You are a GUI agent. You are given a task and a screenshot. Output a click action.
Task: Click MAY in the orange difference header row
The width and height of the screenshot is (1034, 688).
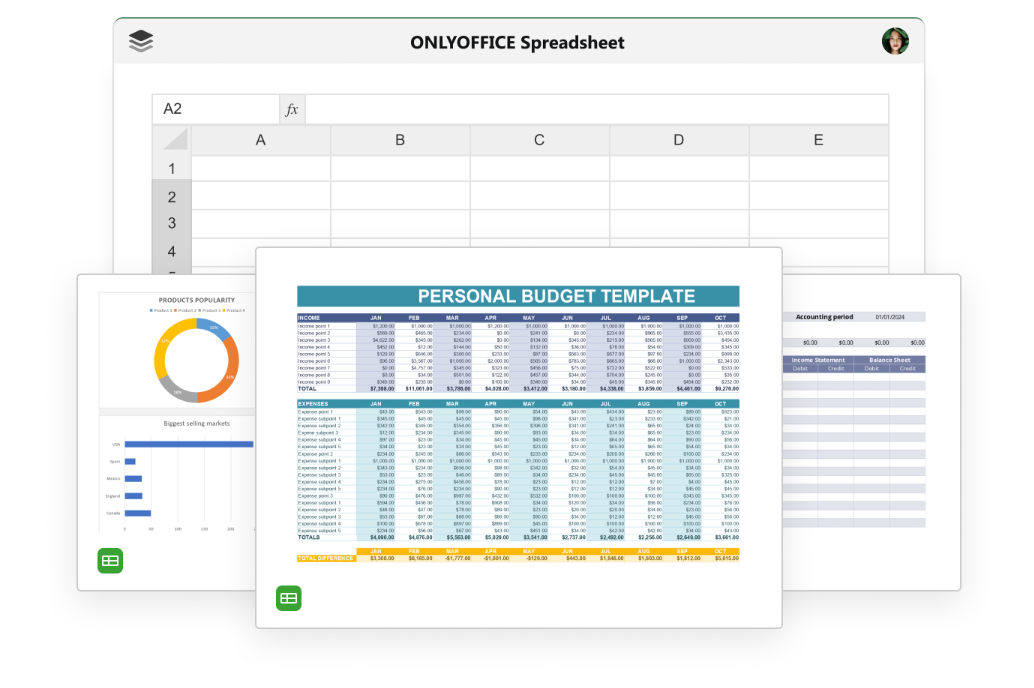(529, 551)
